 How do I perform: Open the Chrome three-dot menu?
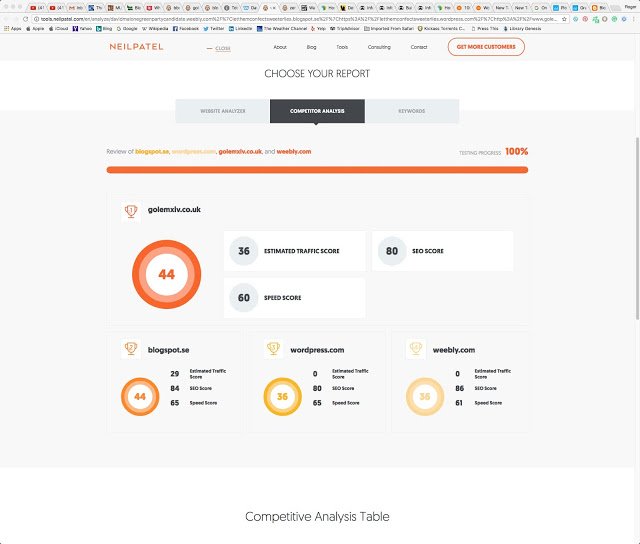click(x=633, y=19)
